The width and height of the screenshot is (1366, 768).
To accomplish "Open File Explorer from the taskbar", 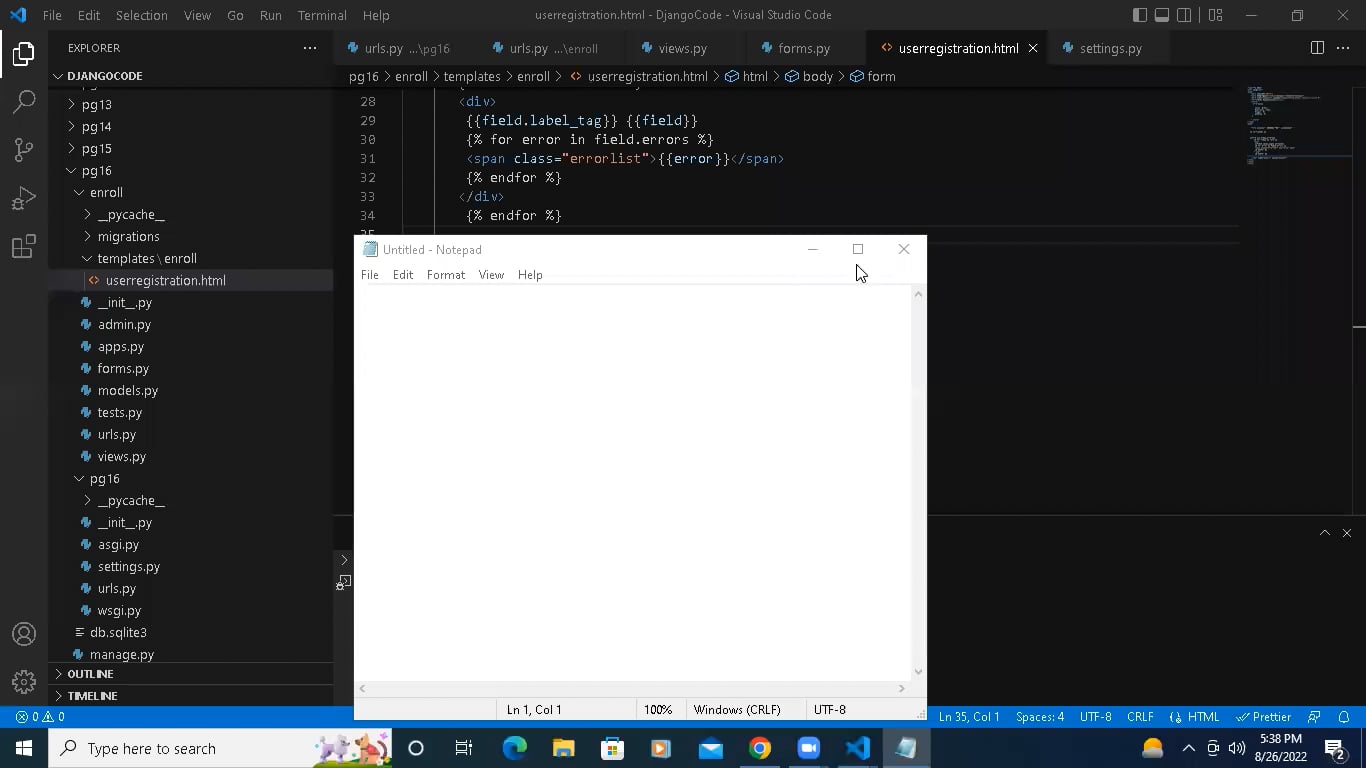I will 563,748.
